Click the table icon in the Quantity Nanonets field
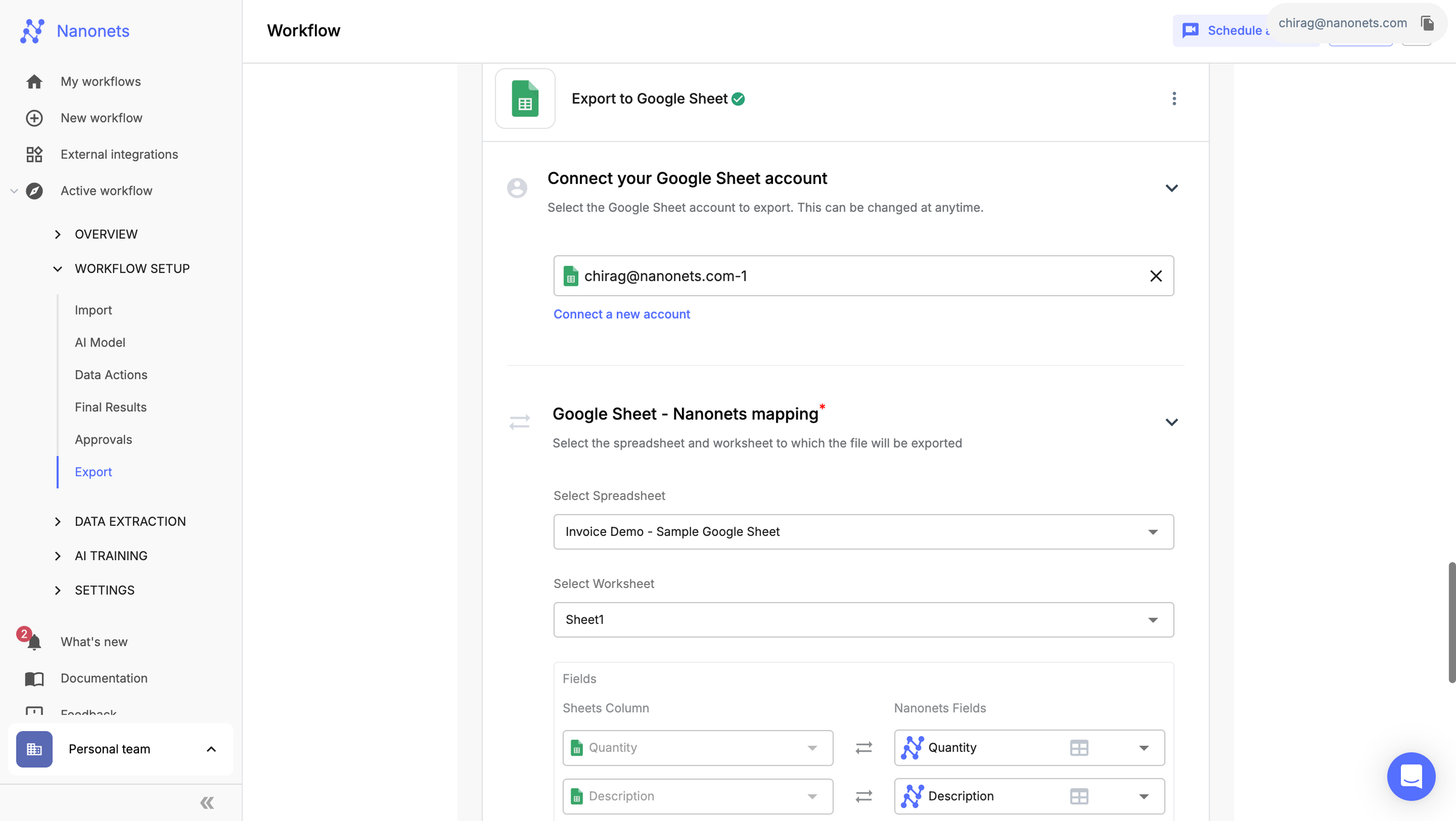1456x821 pixels. point(1079,748)
